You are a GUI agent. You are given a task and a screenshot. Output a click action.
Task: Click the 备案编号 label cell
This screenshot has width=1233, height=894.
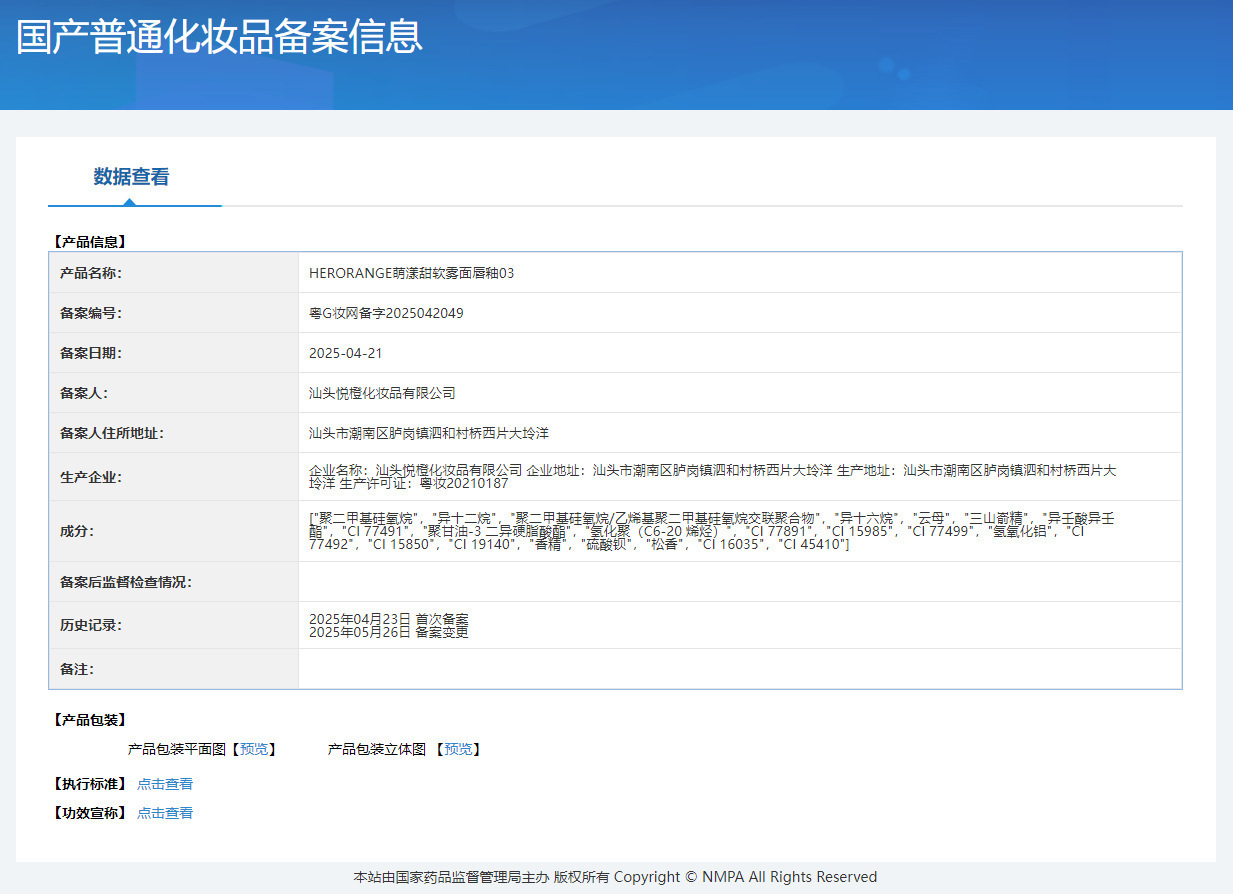[174, 313]
